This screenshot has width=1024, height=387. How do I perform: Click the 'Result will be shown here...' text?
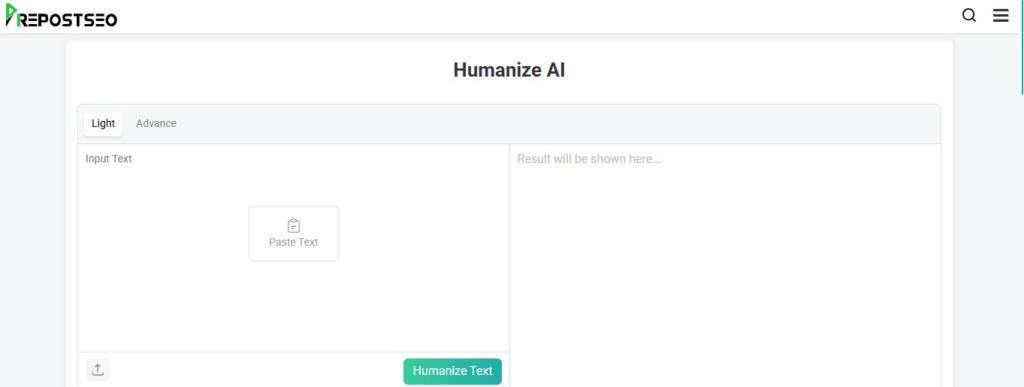click(x=589, y=159)
